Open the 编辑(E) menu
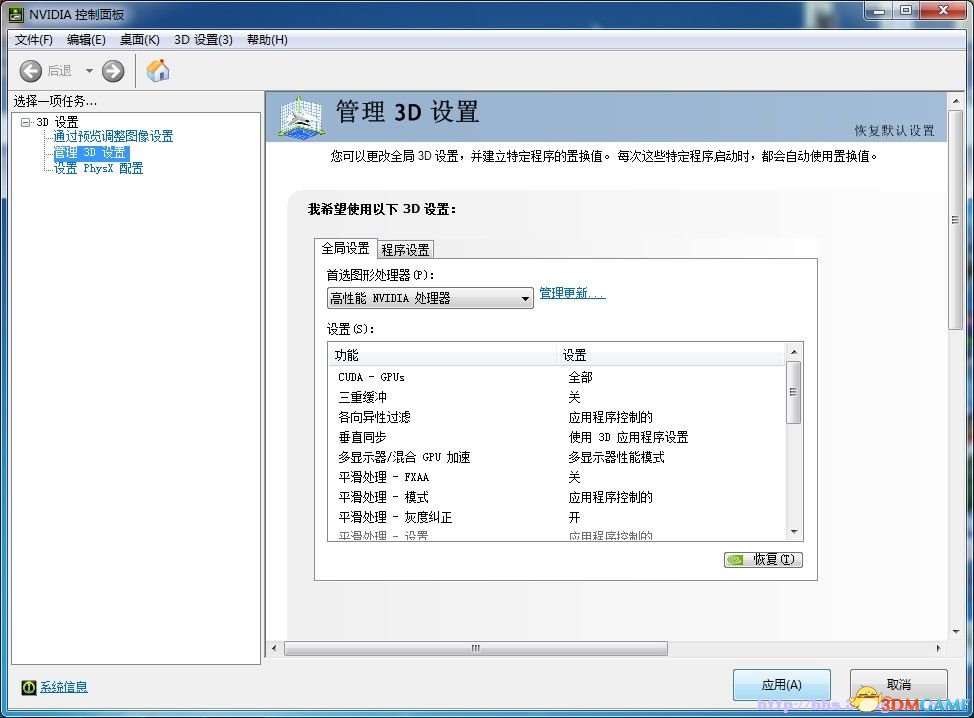 86,40
